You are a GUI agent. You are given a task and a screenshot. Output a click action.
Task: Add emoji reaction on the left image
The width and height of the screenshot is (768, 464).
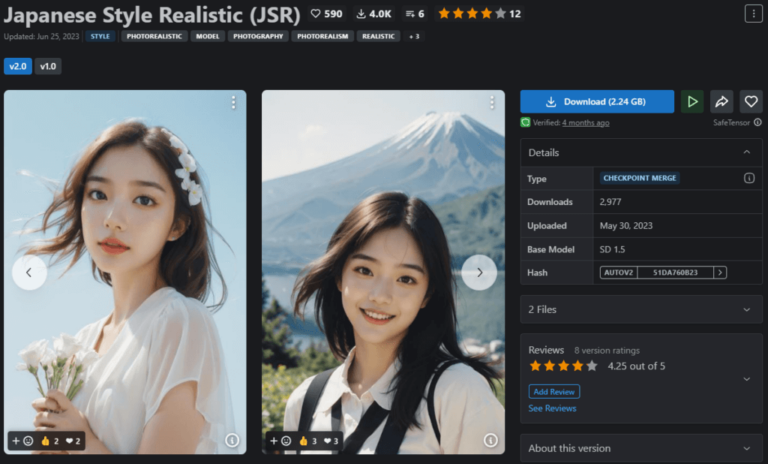coord(21,440)
